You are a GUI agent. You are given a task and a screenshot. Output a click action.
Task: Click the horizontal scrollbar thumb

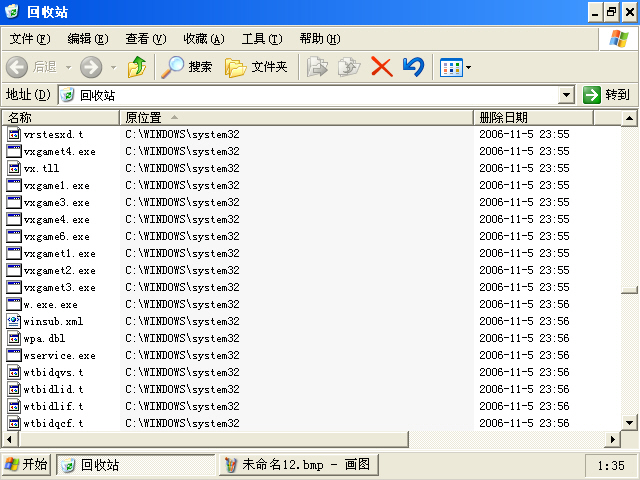[x=214, y=440]
